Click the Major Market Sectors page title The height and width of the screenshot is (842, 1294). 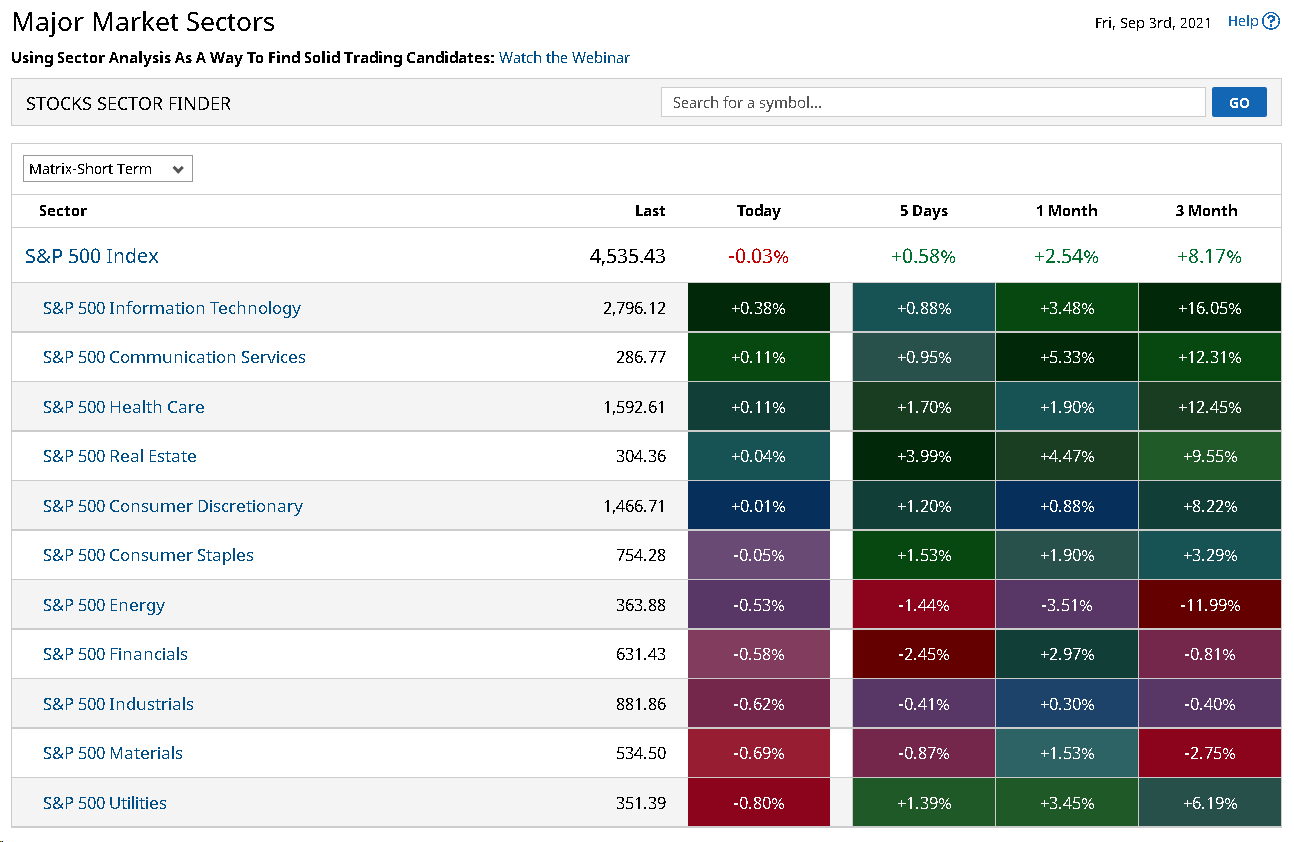(x=143, y=22)
